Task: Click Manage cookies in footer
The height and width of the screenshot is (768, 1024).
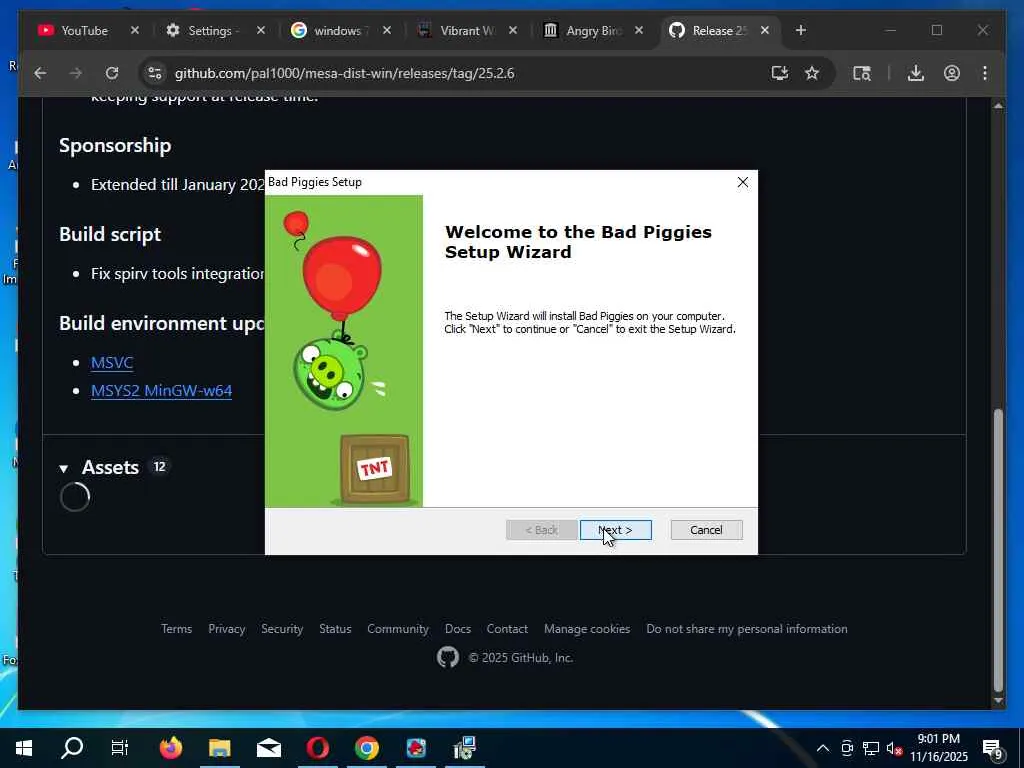Action: click(x=587, y=629)
